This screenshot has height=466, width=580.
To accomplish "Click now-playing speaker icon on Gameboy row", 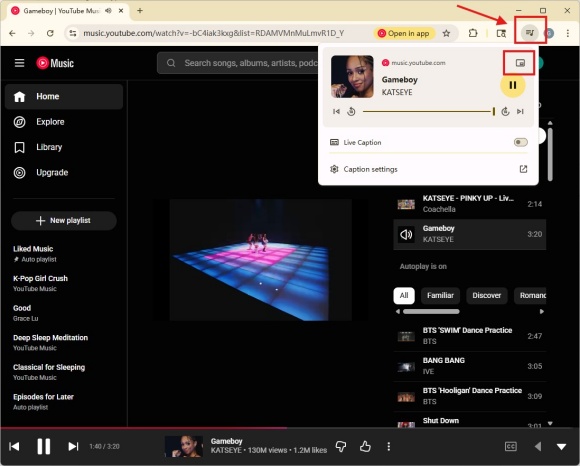I will 406,234.
